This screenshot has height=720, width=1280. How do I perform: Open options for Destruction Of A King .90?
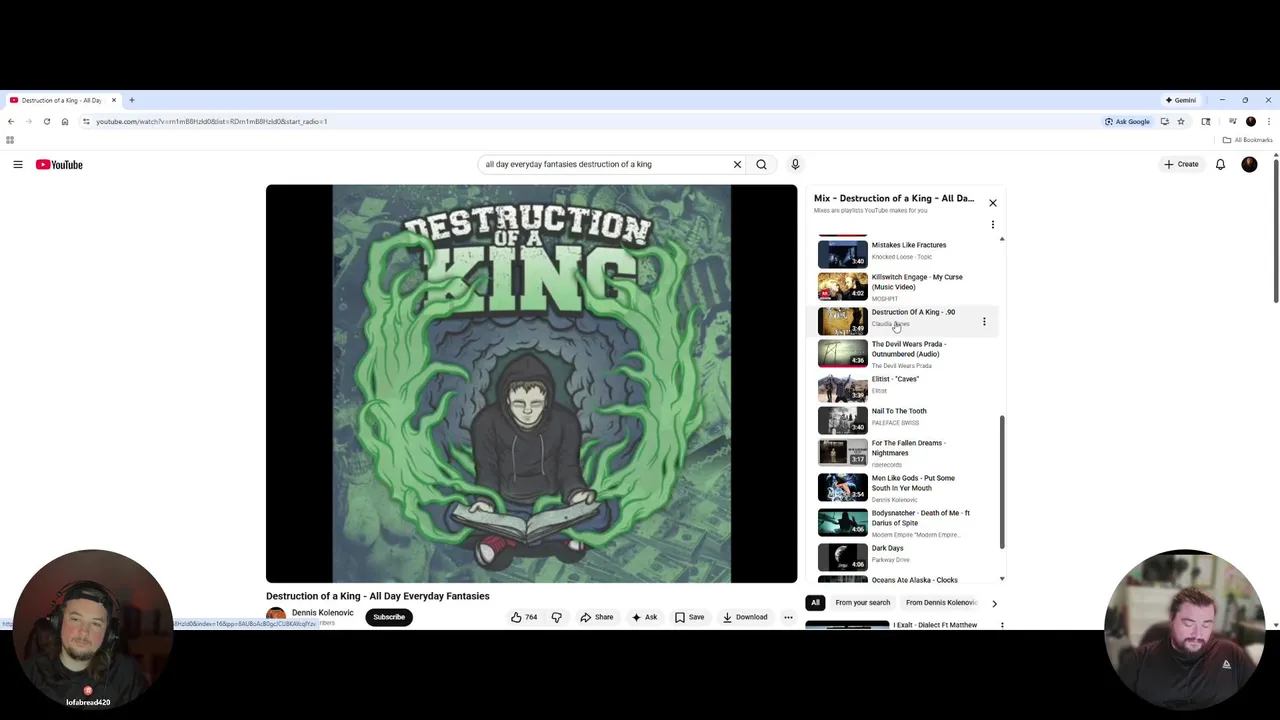click(x=984, y=321)
